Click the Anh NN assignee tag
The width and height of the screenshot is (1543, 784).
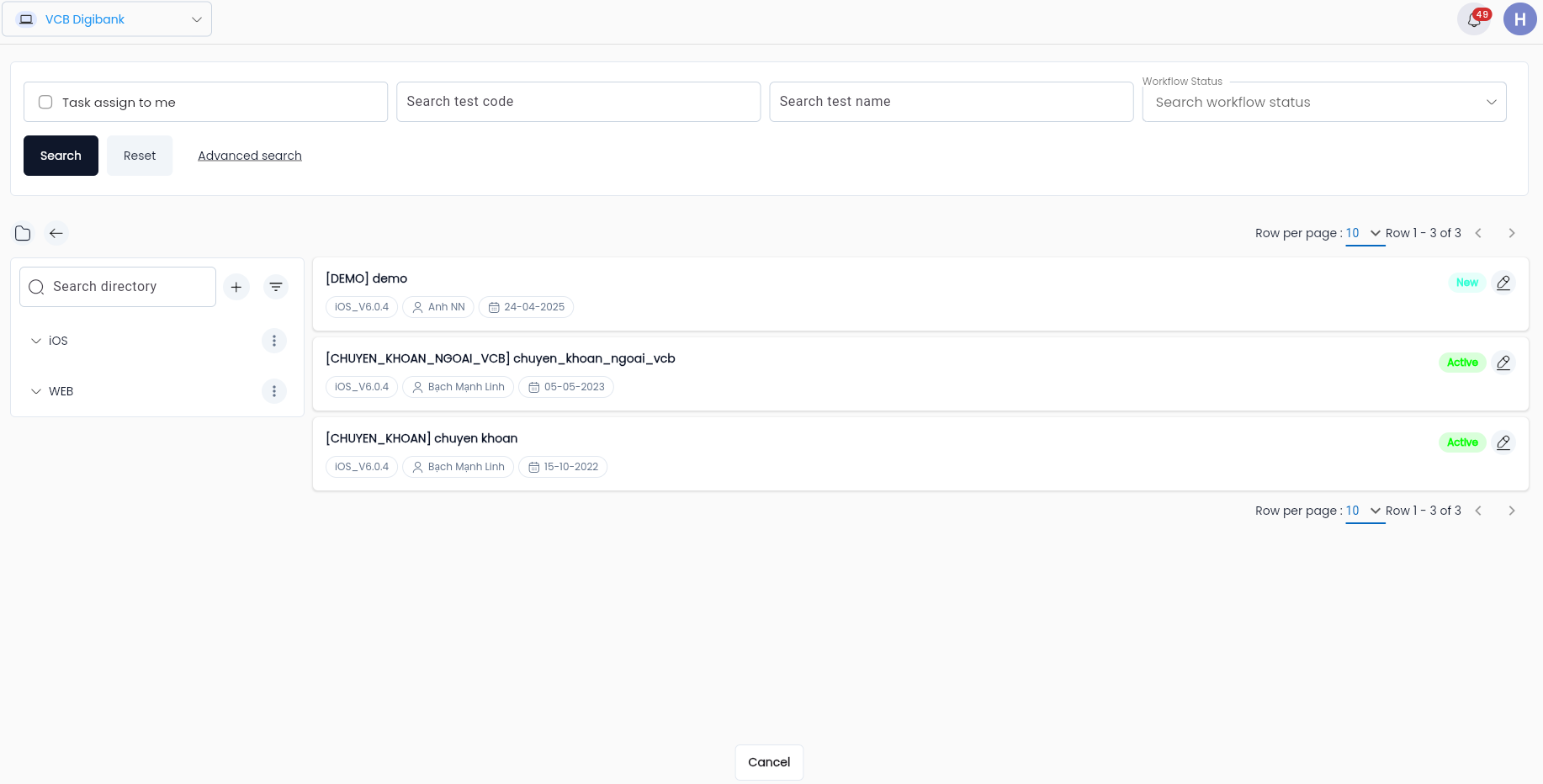click(x=438, y=307)
